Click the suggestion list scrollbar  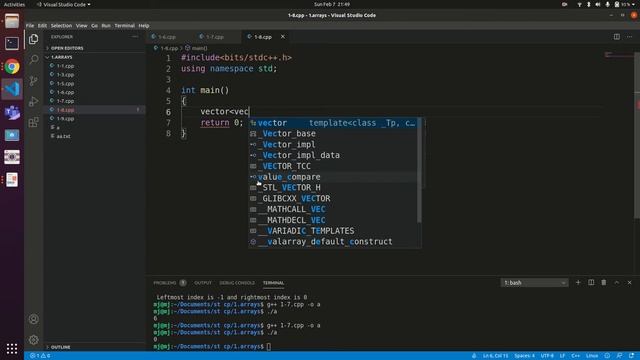419,171
